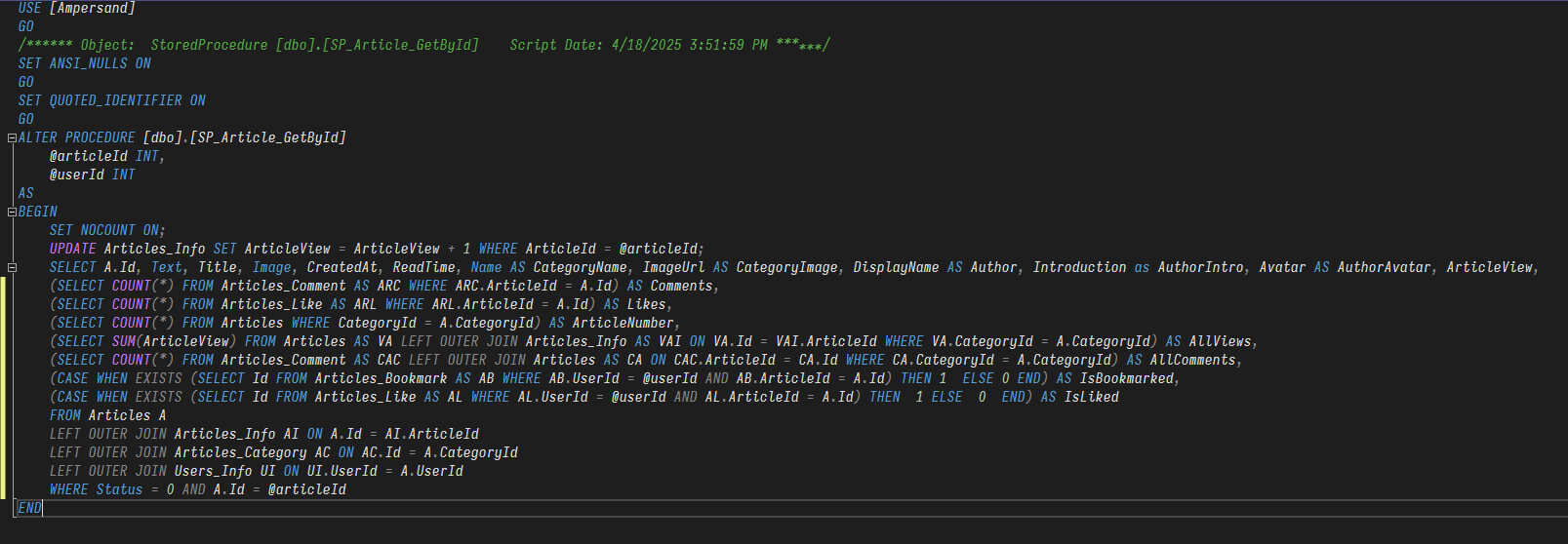Screen dimensions: 1568x544
Task: Click the SET NOCOUNT ON statement
Action: 107,230
